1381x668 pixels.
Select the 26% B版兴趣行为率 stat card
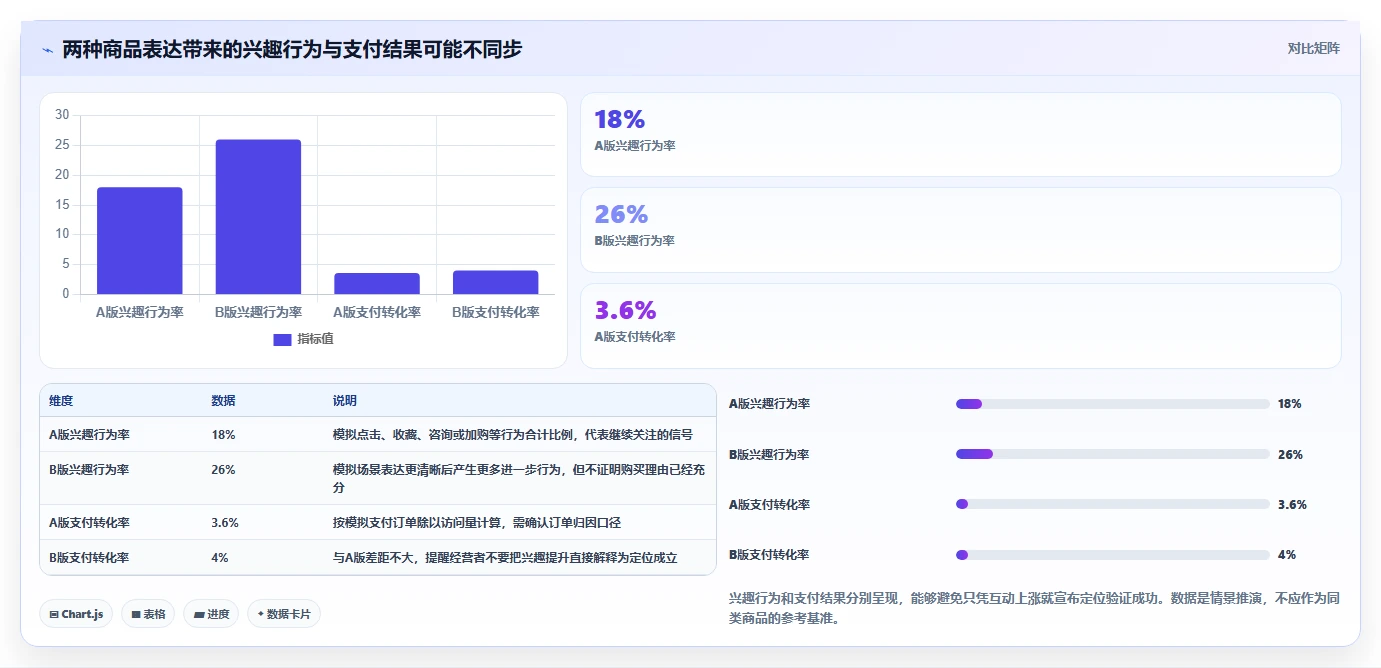(960, 230)
